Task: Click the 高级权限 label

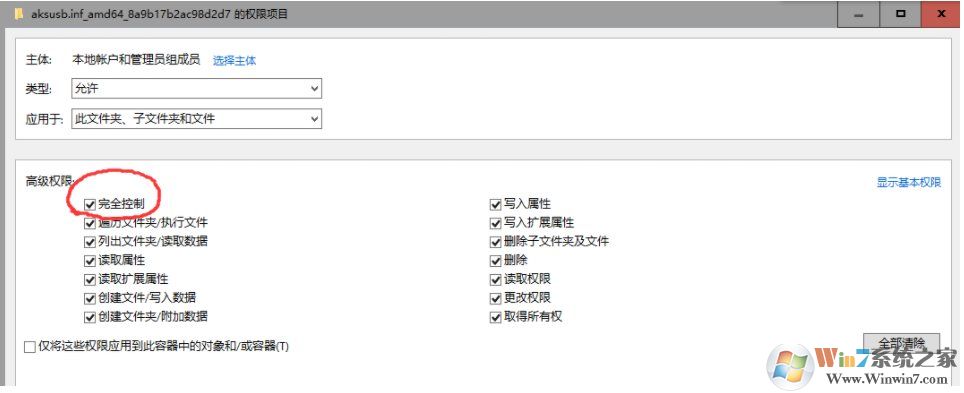Action: pos(49,181)
